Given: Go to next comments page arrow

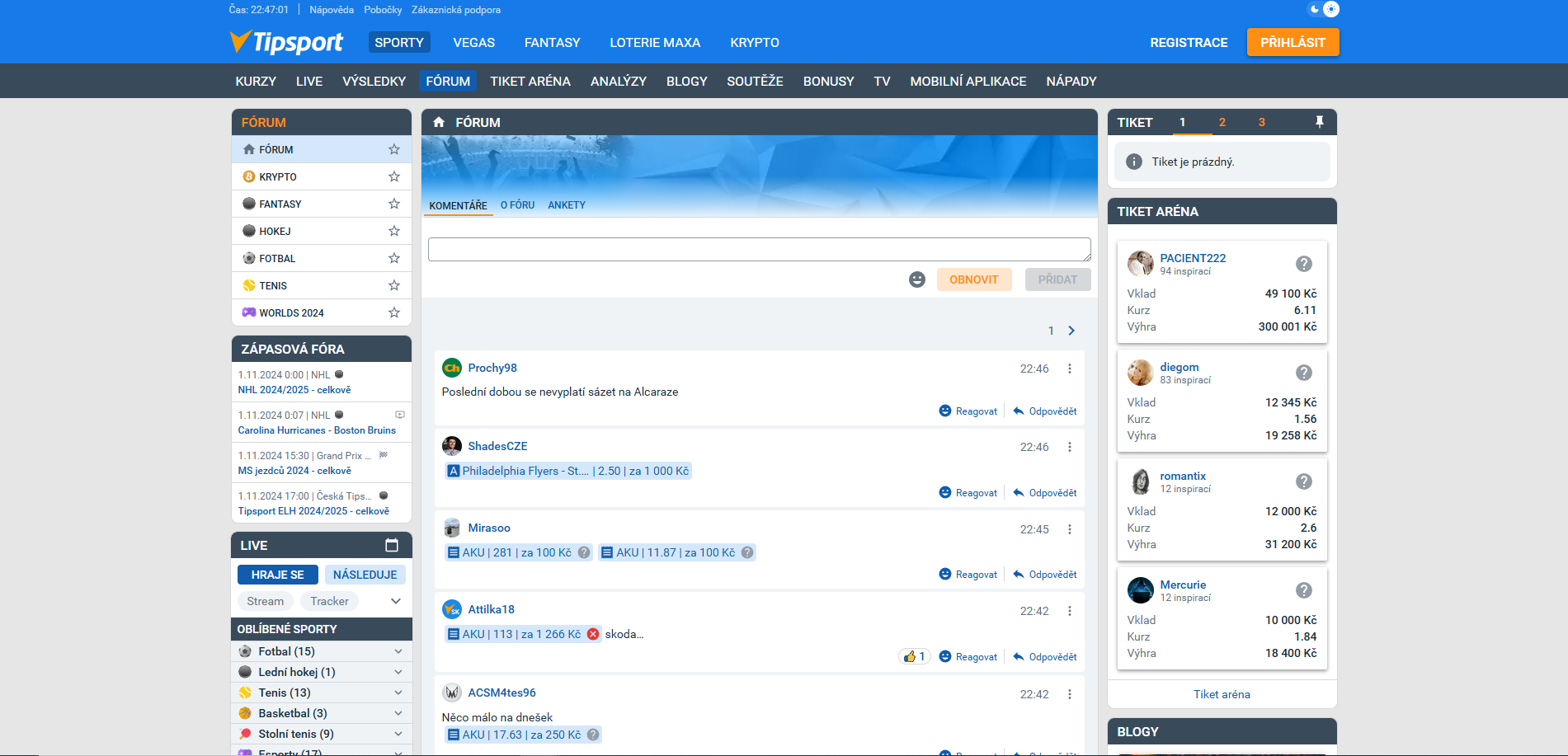Looking at the screenshot, I should (1071, 331).
